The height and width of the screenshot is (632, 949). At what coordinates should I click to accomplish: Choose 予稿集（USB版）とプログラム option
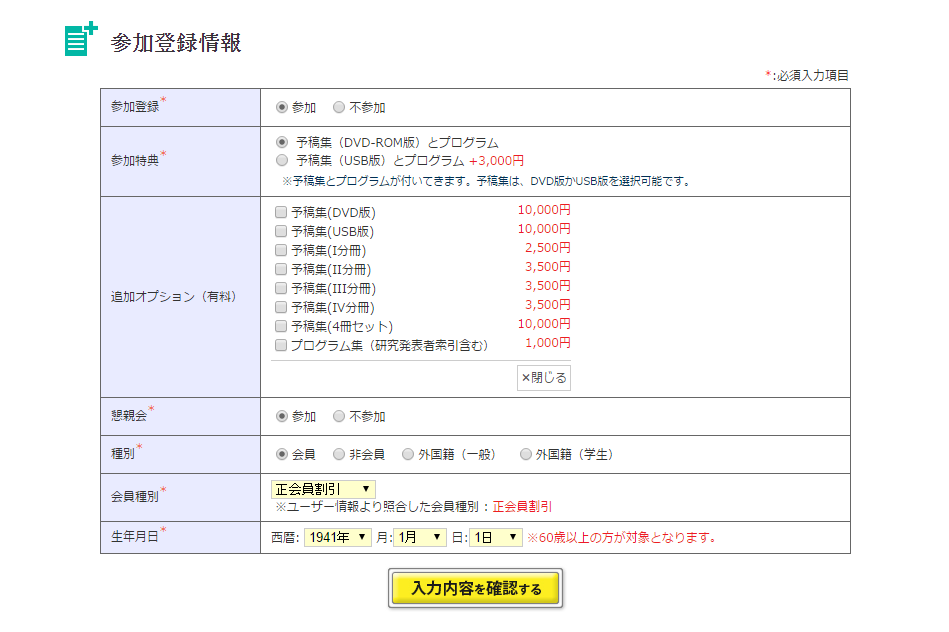[282, 160]
